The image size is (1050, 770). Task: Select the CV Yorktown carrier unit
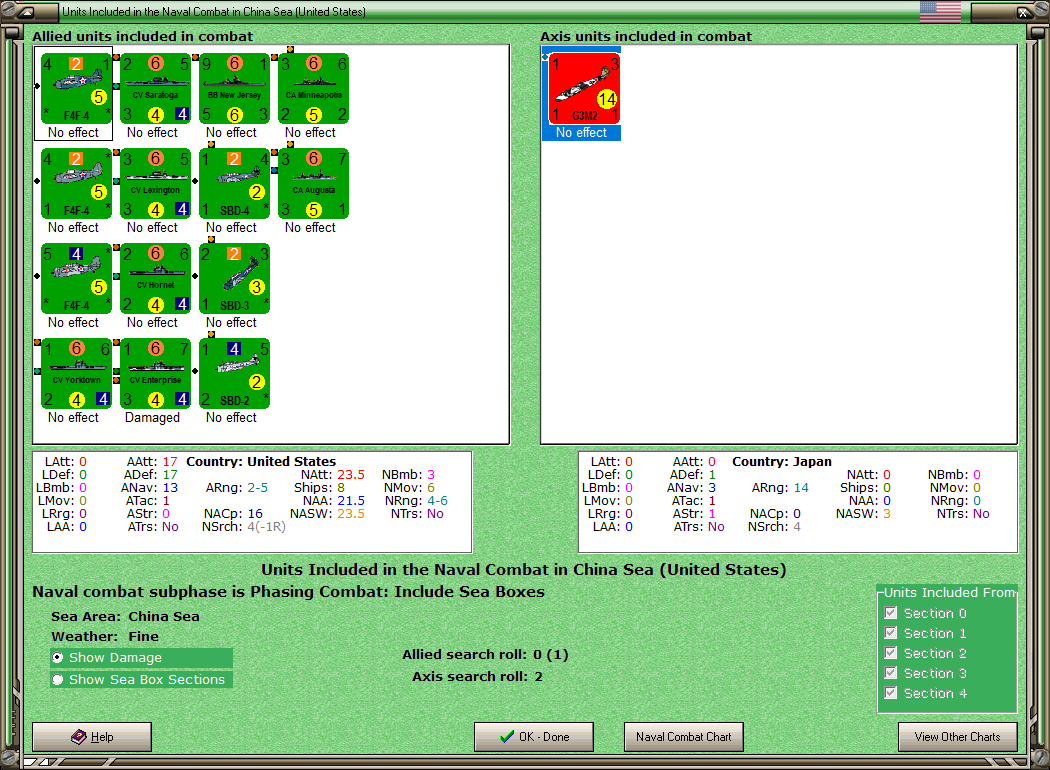[x=76, y=374]
